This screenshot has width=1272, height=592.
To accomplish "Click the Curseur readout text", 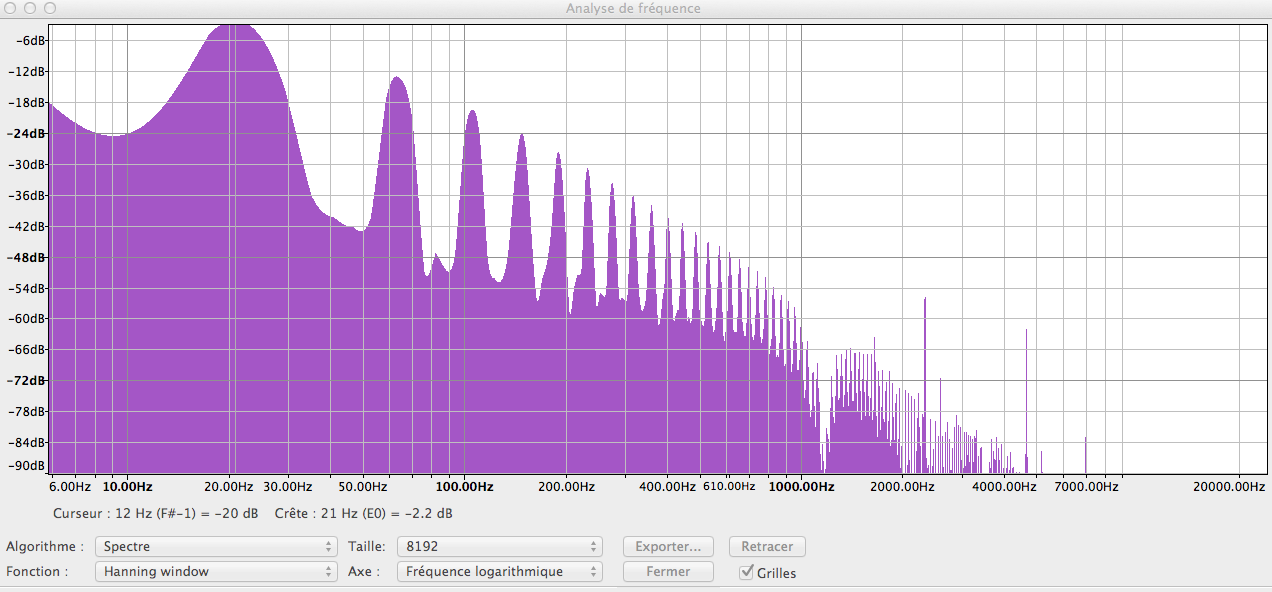I will click(x=155, y=513).
